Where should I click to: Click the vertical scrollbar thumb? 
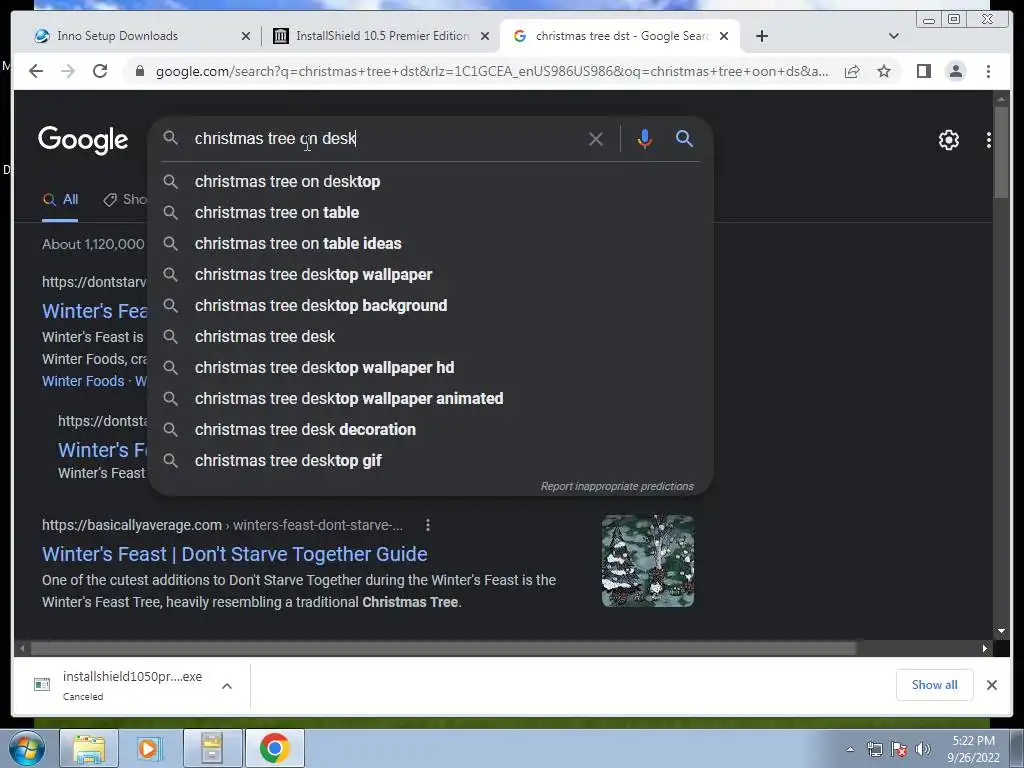click(1000, 152)
